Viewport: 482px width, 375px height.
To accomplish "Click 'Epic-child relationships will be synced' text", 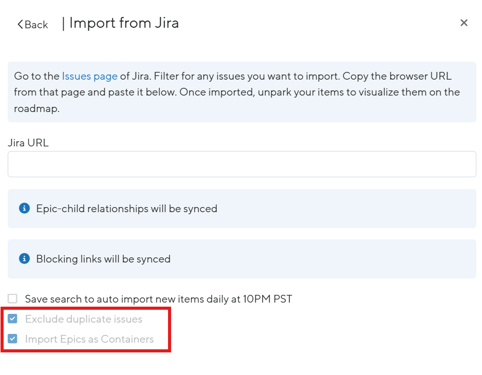I will pyautogui.click(x=127, y=209).
